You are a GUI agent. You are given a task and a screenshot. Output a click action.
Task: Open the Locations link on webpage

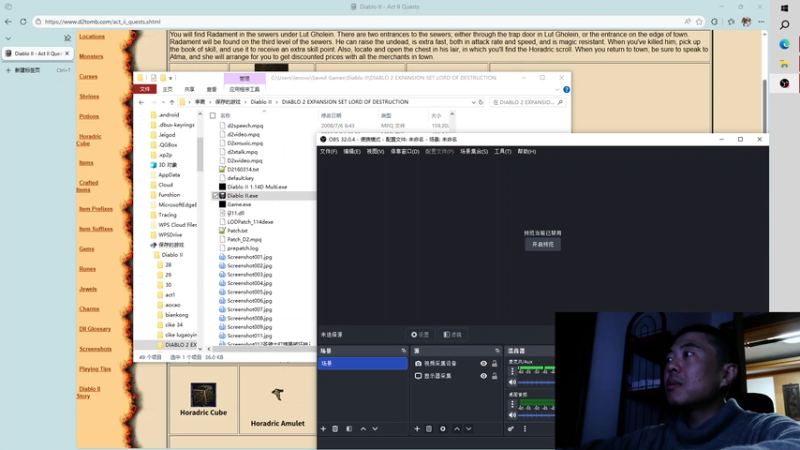click(92, 37)
